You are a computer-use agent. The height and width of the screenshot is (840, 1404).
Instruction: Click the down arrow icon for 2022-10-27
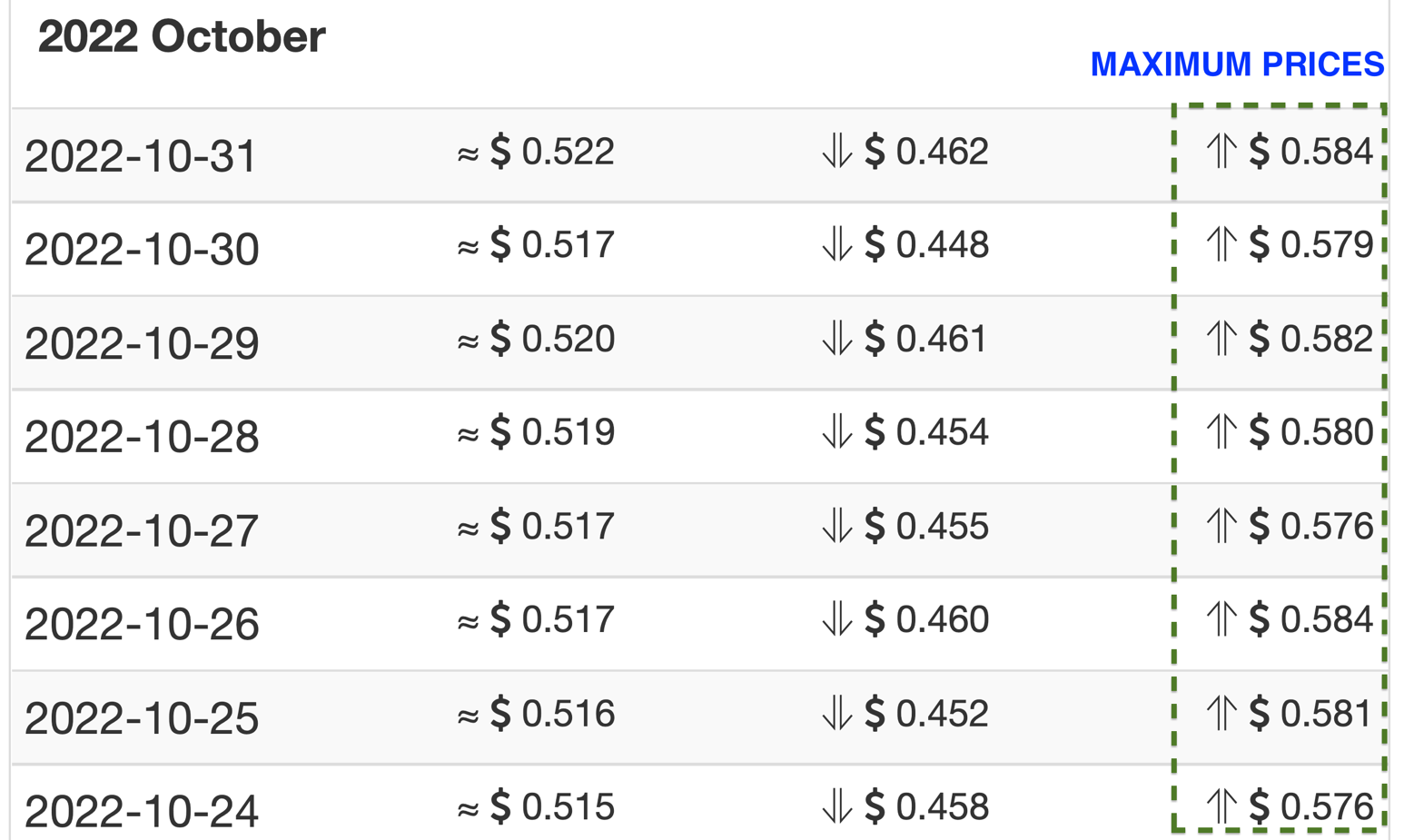tap(836, 526)
